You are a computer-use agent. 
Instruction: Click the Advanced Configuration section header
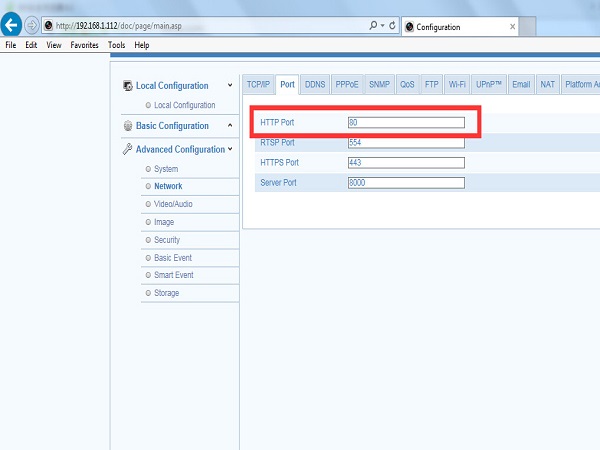(180, 149)
